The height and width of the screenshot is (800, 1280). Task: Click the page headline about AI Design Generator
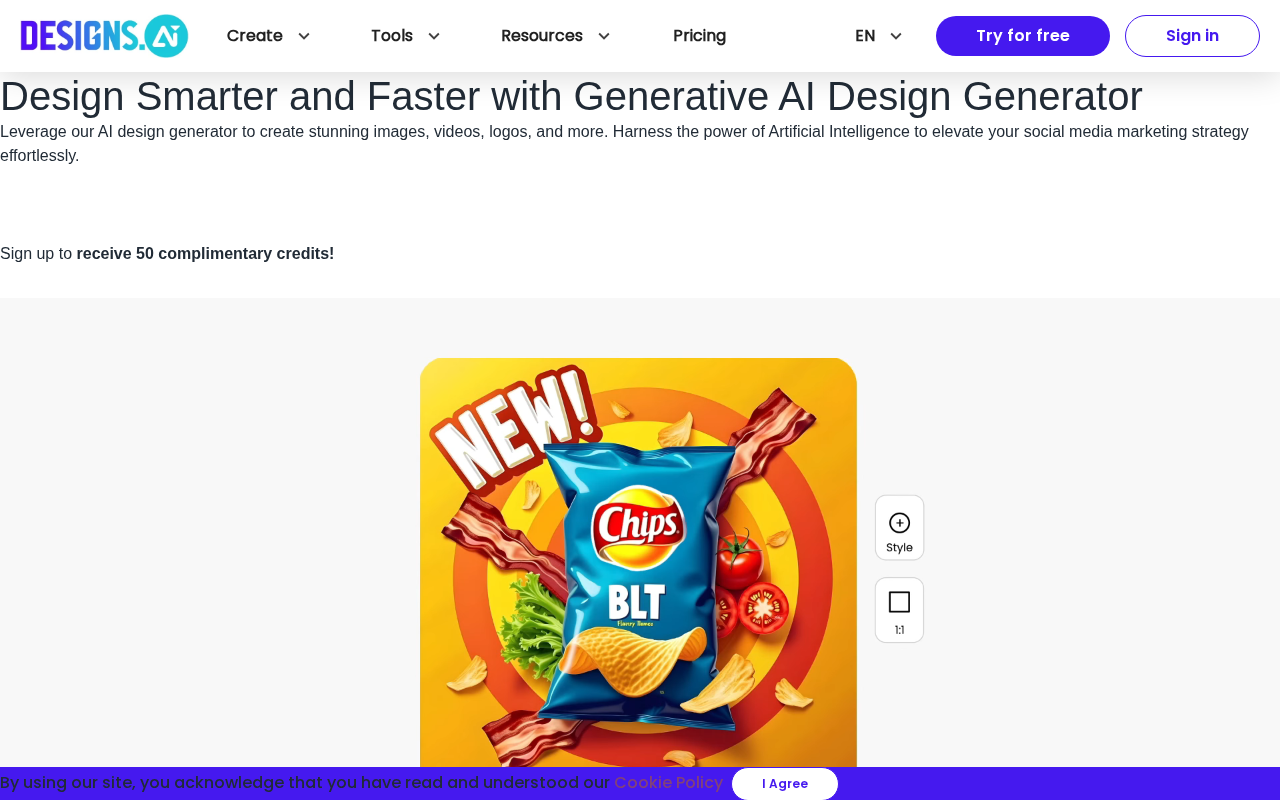pos(571,96)
